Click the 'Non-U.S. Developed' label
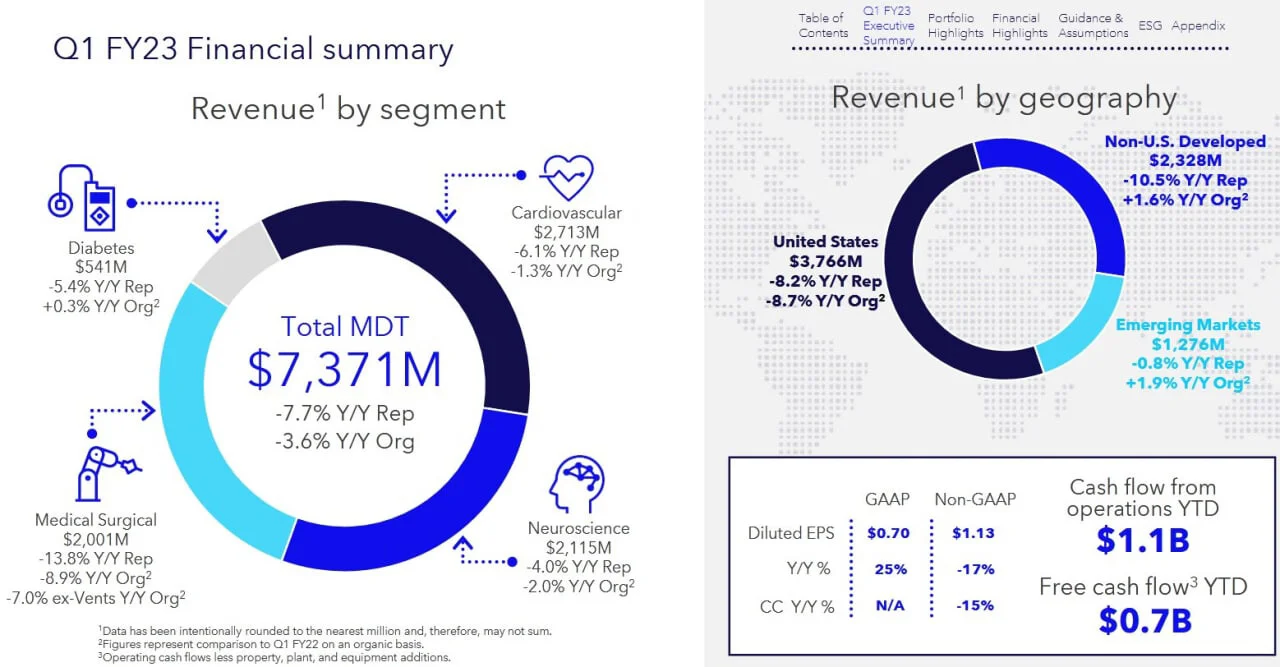This screenshot has height=667, width=1280. 1185,142
